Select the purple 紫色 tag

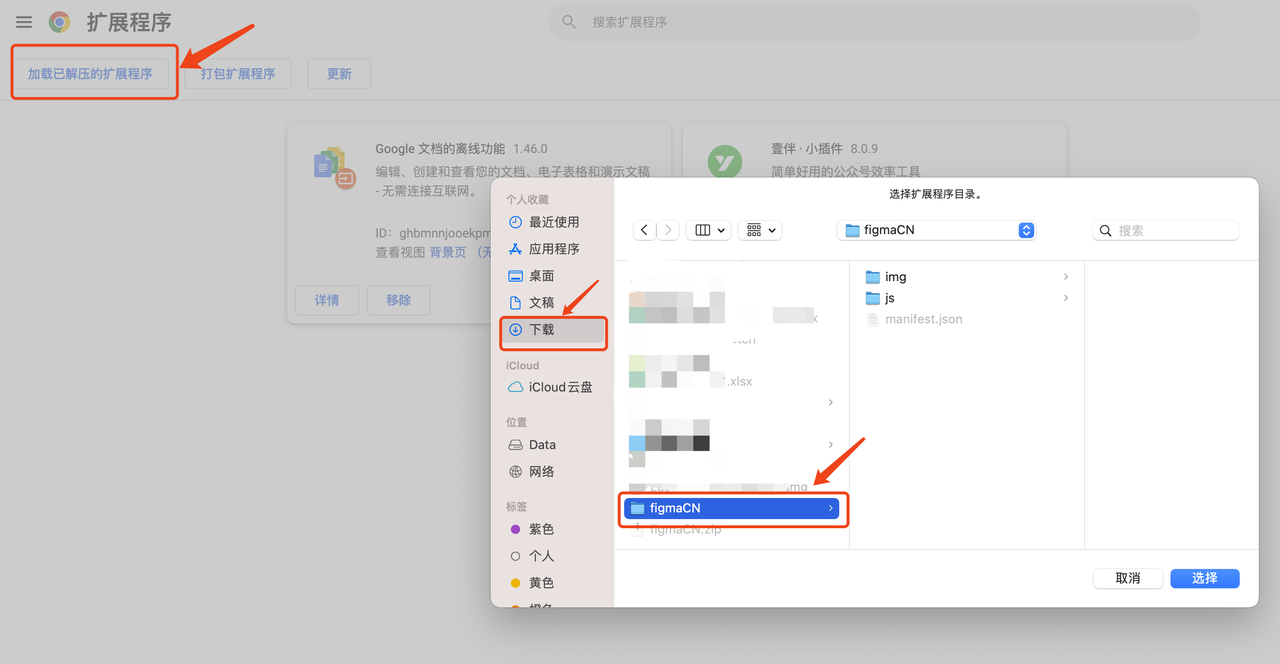pos(540,529)
